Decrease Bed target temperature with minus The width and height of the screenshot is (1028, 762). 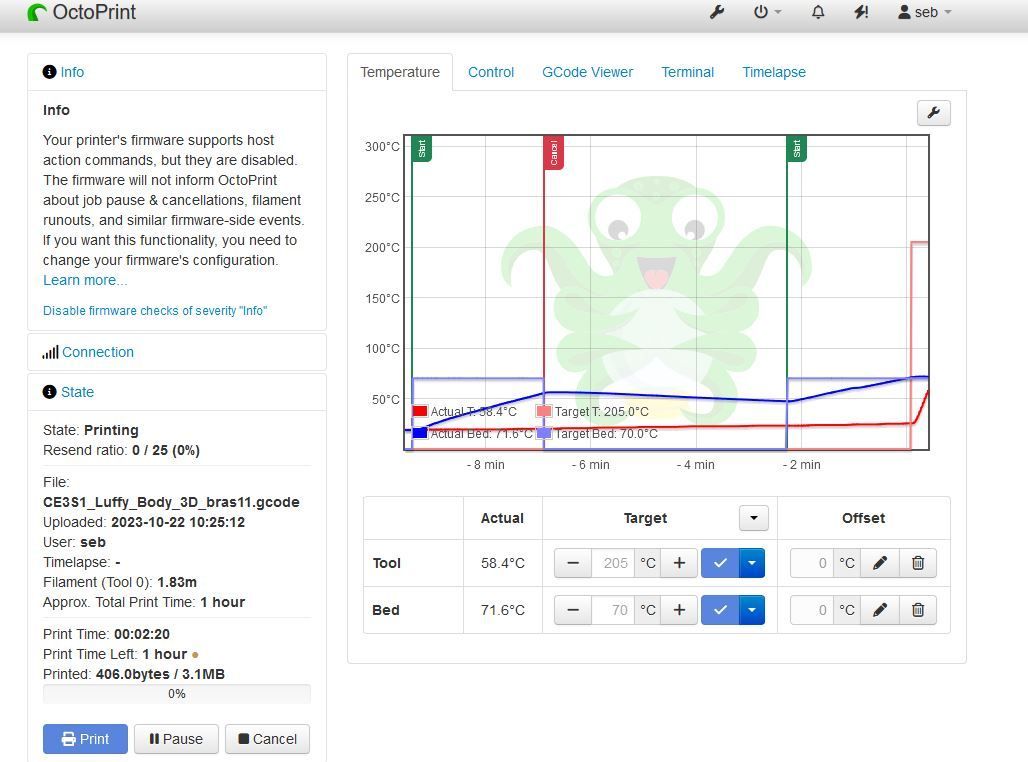click(x=573, y=610)
